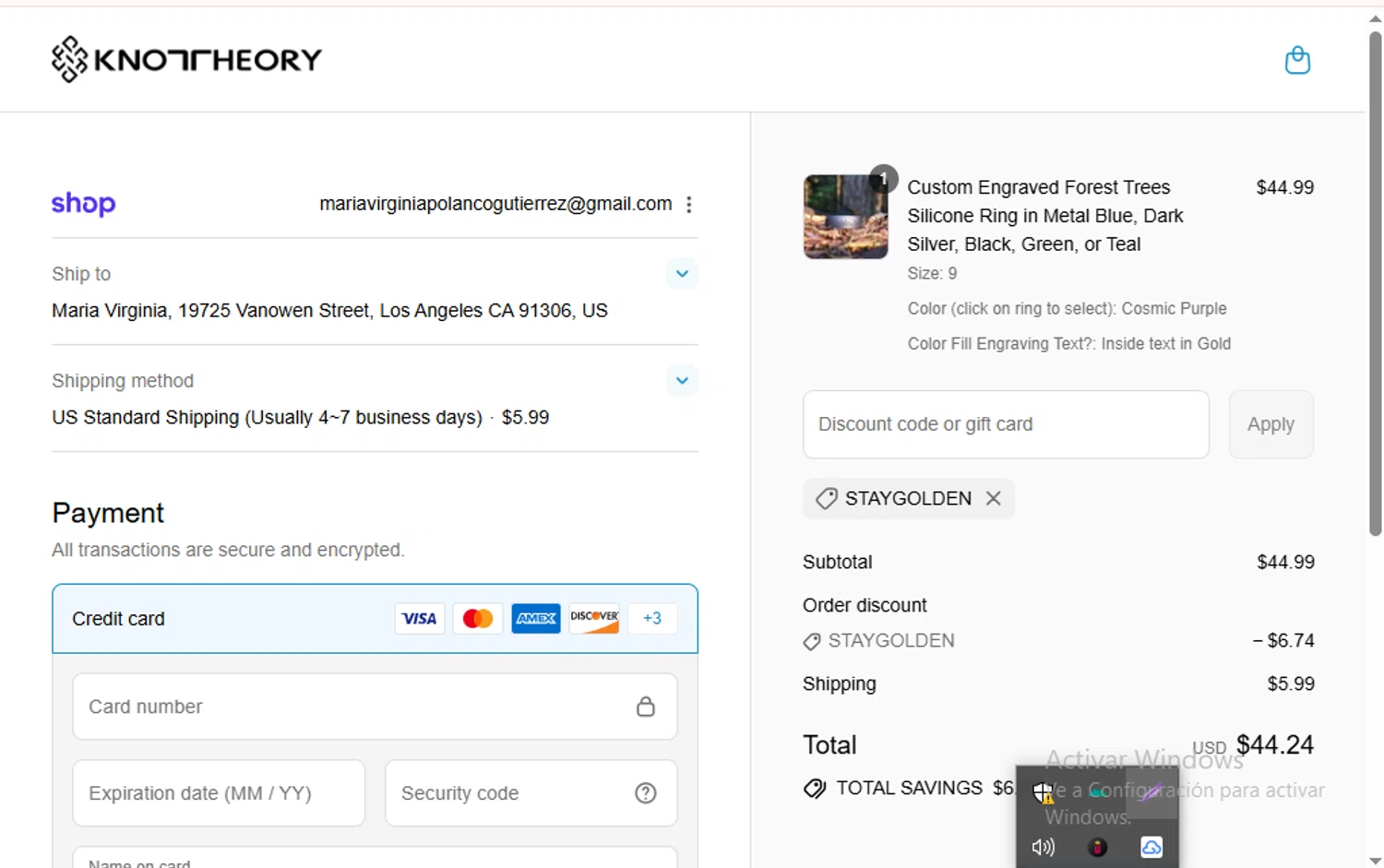1384x868 pixels.
Task: Expand the Ship to address chevron
Action: pyautogui.click(x=682, y=274)
